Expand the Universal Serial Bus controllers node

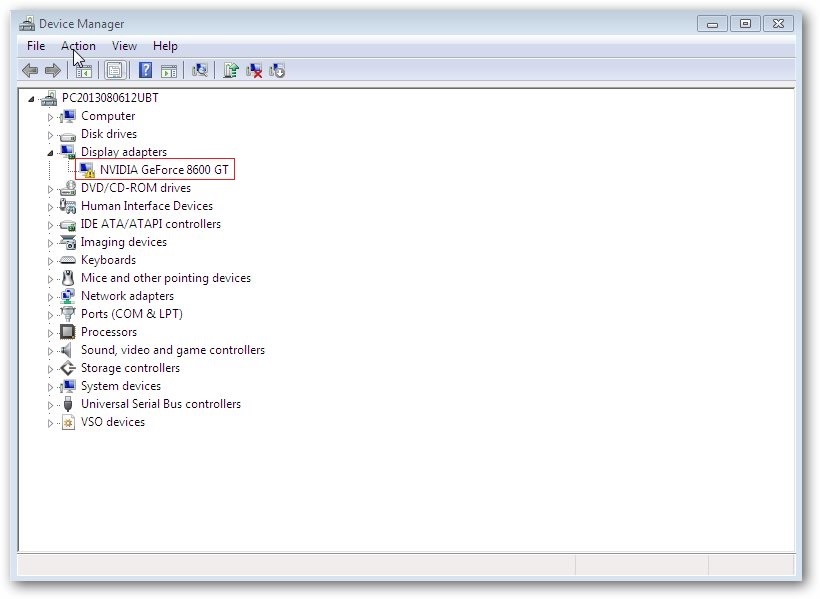click(x=50, y=405)
